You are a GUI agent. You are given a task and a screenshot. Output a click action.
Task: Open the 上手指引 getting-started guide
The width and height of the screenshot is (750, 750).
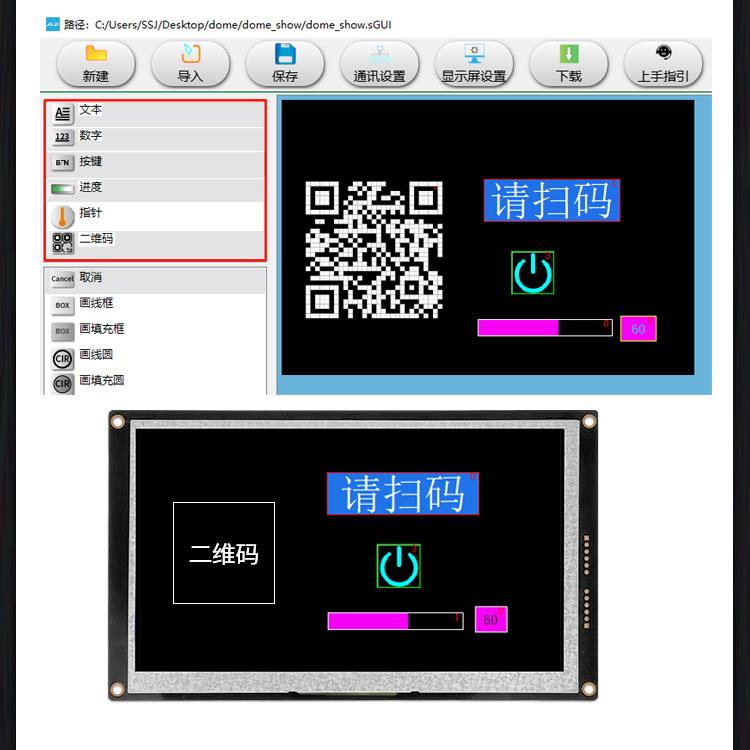click(663, 64)
